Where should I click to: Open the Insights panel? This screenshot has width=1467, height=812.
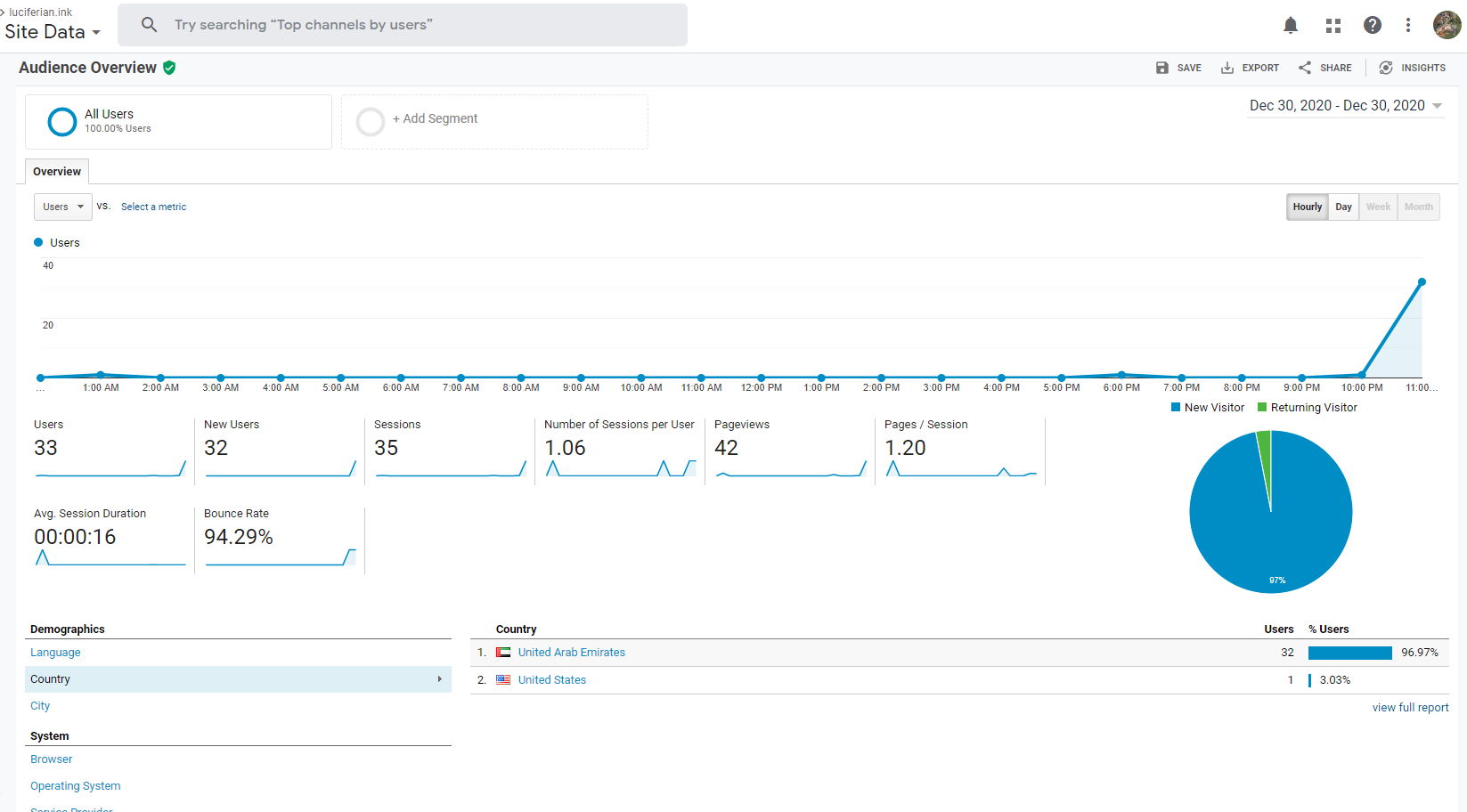pyautogui.click(x=1412, y=68)
